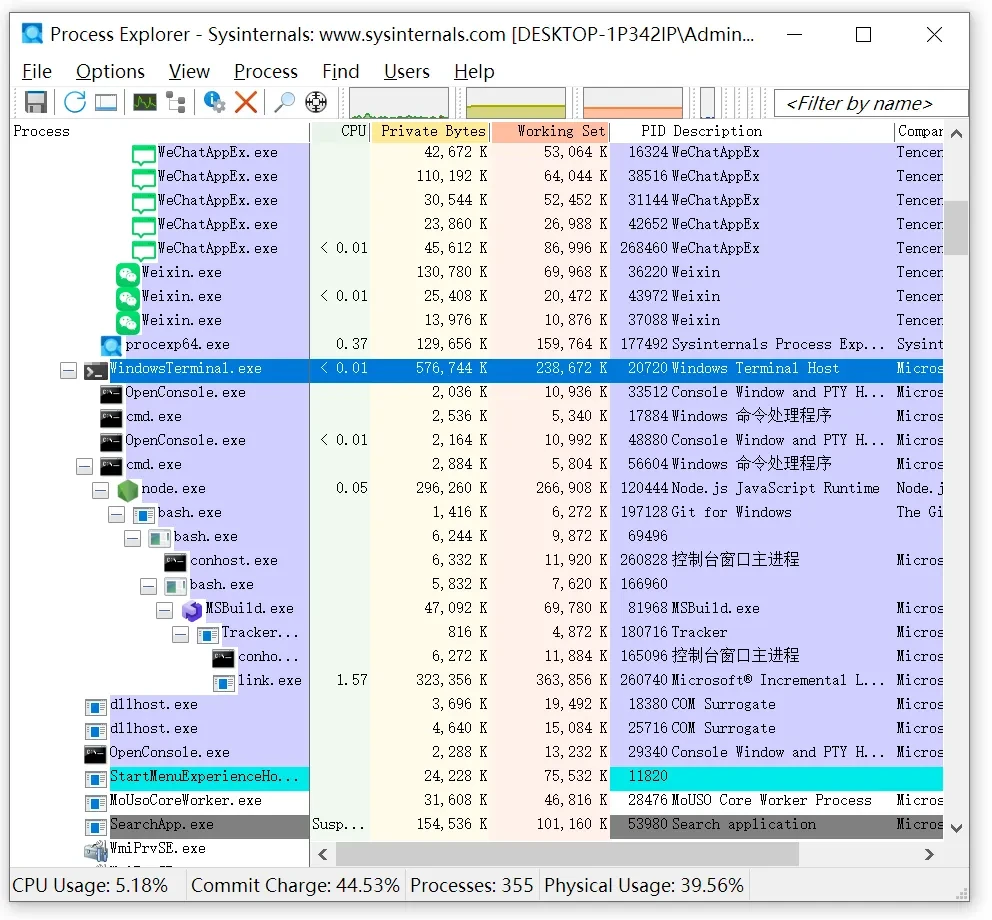Screen dimensions: 992x920
Task: Open the Help menu
Action: (474, 71)
